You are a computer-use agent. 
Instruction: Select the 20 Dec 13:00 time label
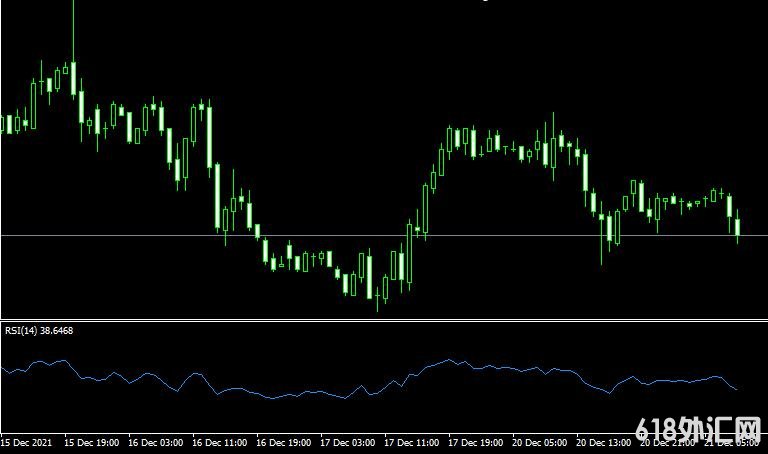click(603, 443)
